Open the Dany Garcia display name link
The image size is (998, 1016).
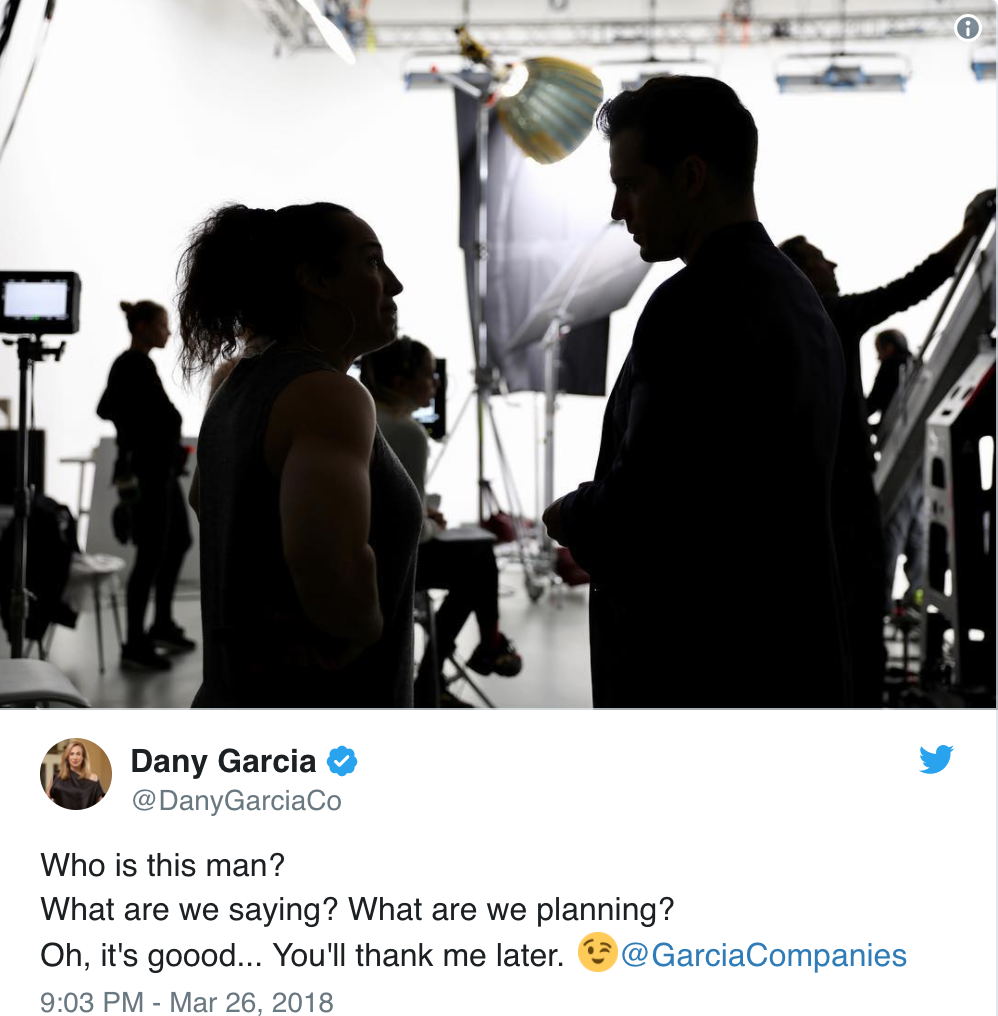coord(223,761)
